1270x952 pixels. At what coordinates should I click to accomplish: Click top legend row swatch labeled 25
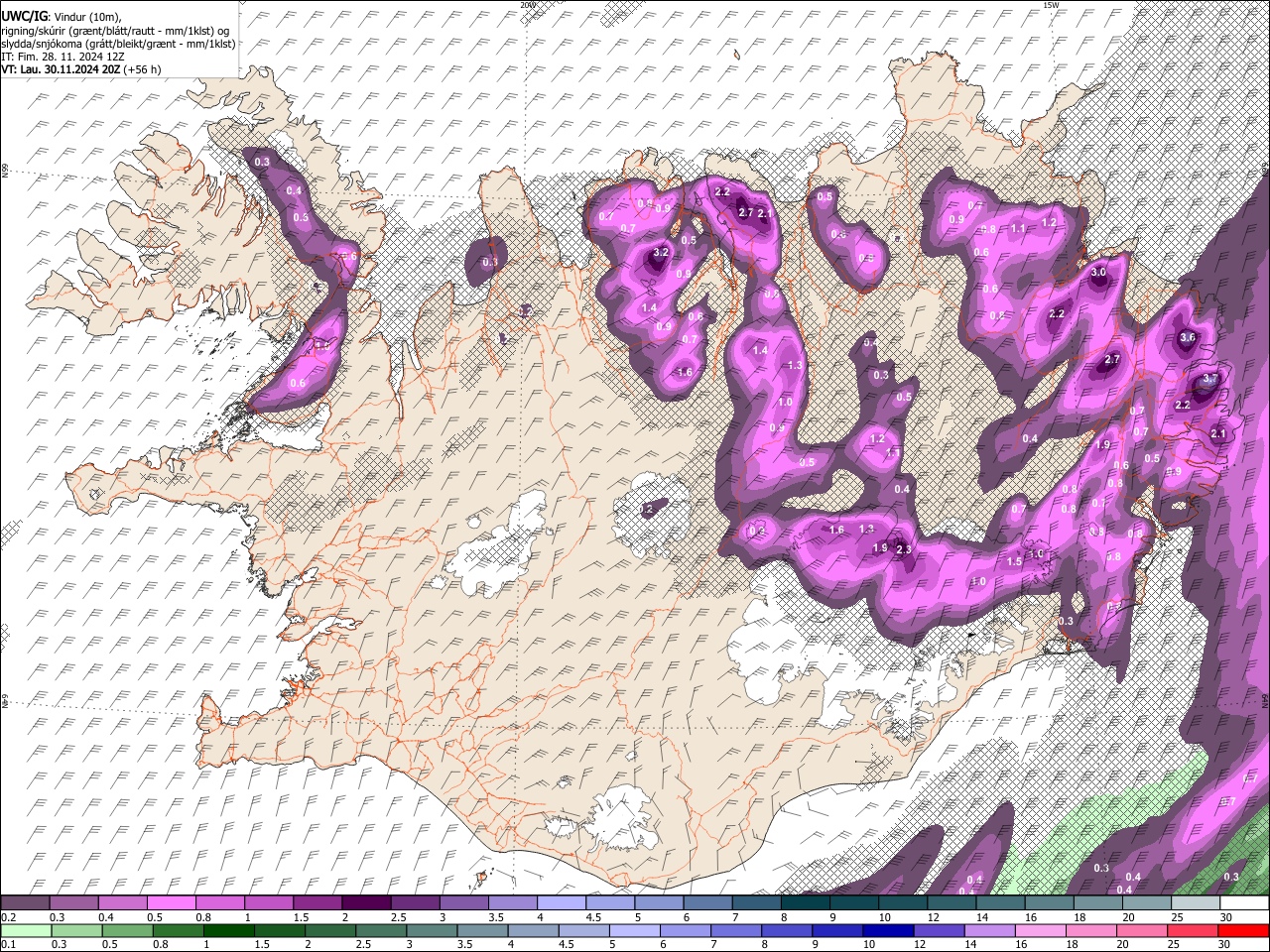coord(1196,903)
